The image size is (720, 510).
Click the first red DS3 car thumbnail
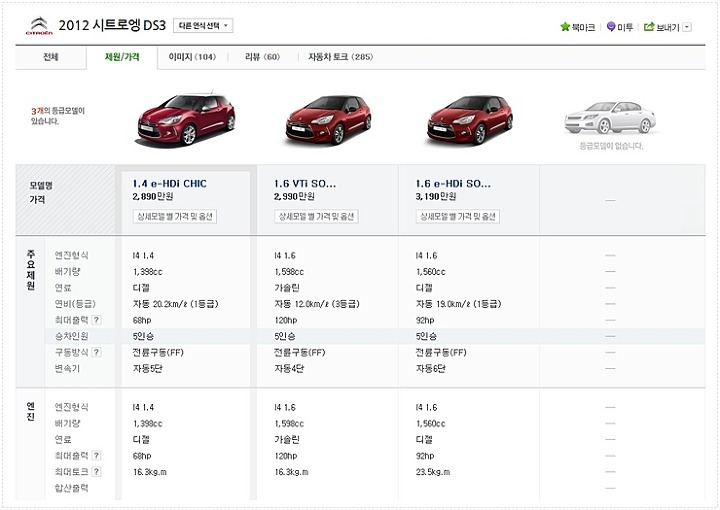186,119
